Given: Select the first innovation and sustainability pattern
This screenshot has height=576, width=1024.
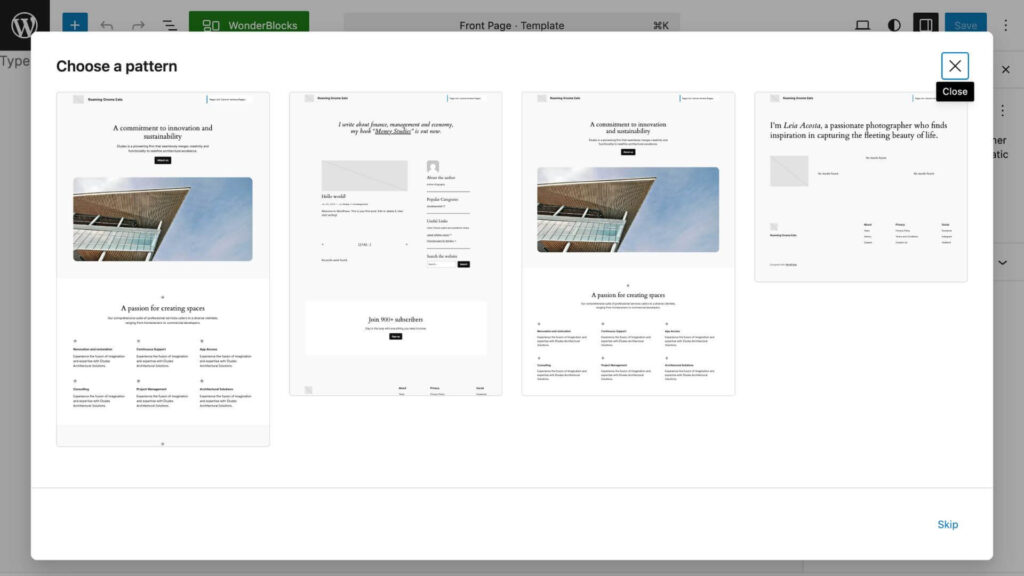Looking at the screenshot, I should (x=163, y=269).
